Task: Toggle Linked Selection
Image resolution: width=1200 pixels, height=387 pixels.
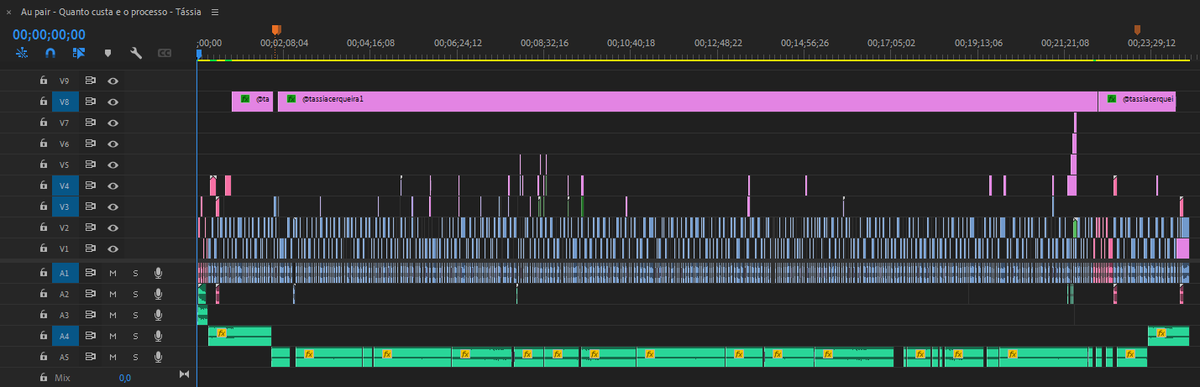Action: click(79, 53)
